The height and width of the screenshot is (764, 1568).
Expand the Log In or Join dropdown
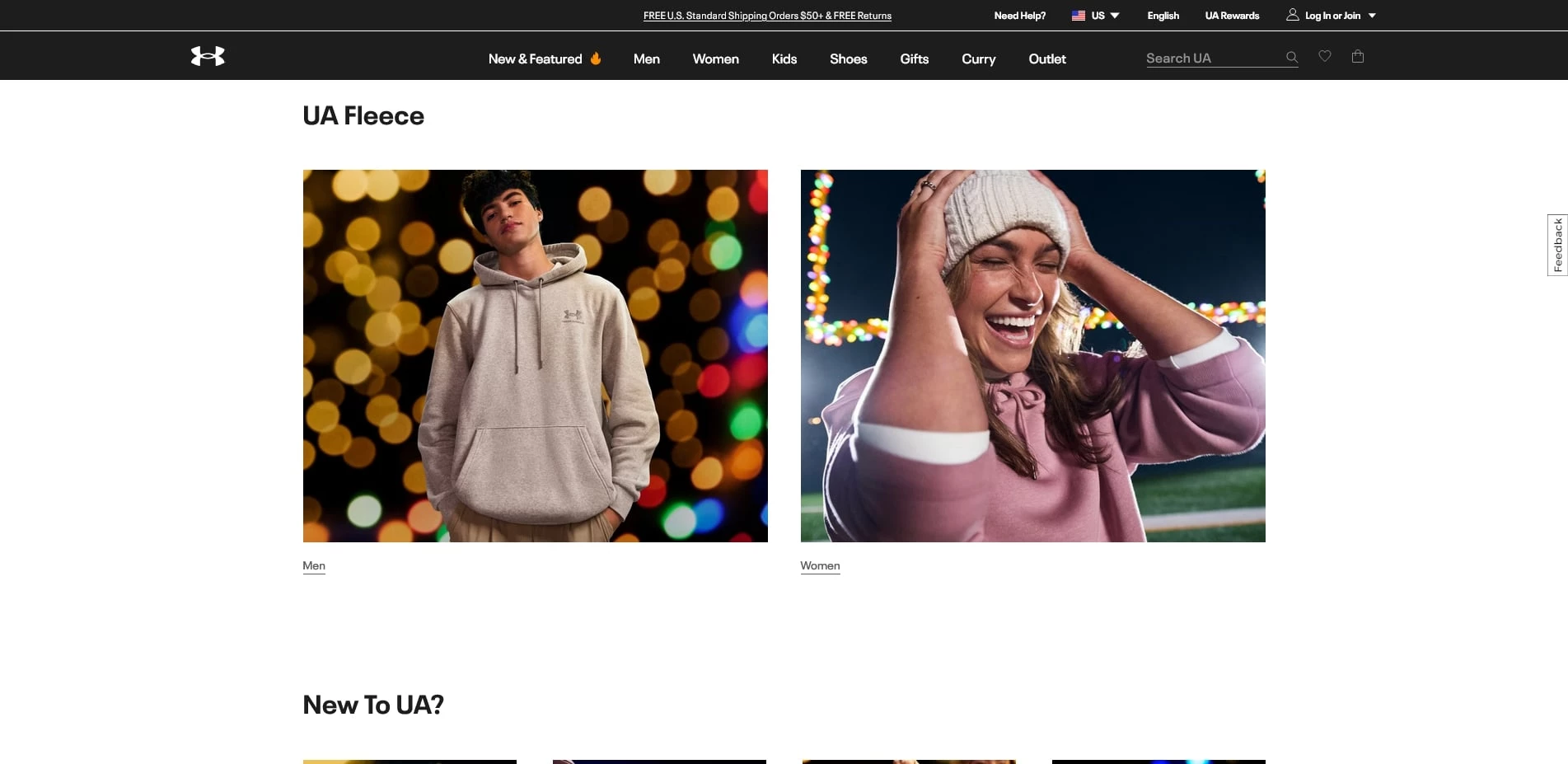click(x=1372, y=16)
